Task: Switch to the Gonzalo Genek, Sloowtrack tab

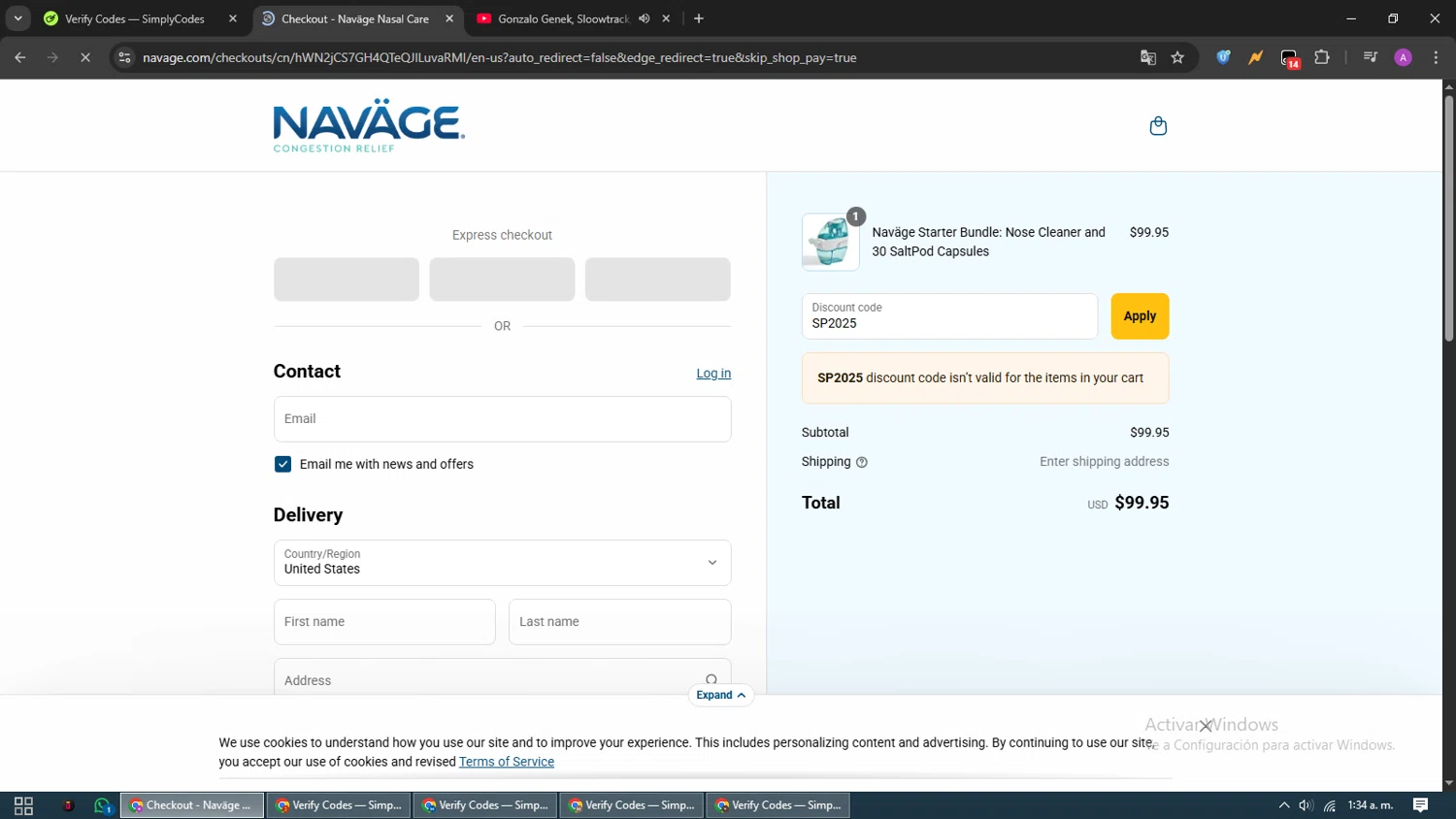Action: tap(564, 18)
